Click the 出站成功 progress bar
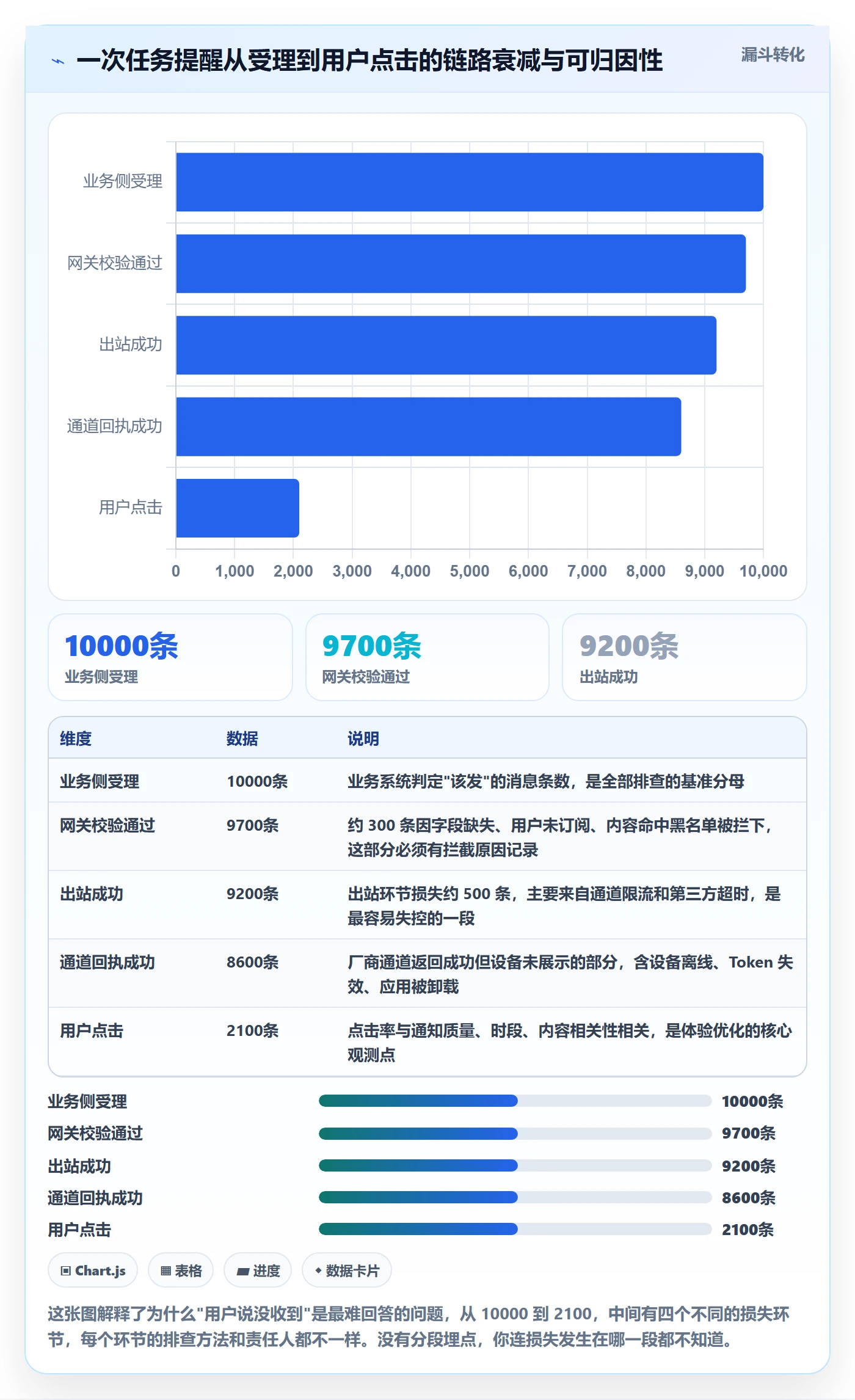 click(515, 1165)
